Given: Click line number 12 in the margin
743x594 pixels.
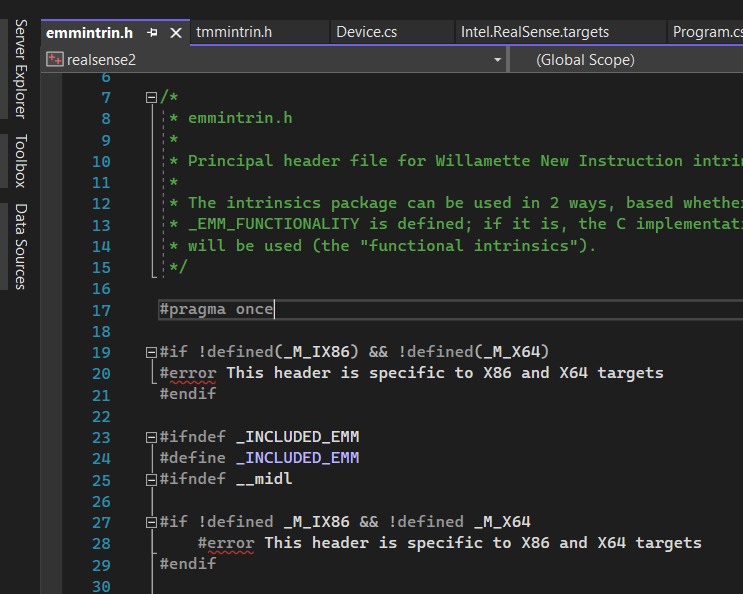Looking at the screenshot, I should [x=101, y=204].
